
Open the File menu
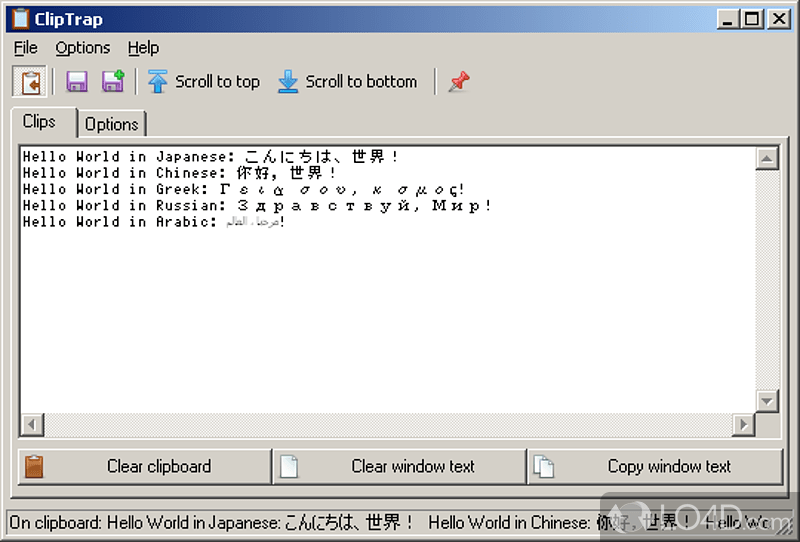pos(26,48)
